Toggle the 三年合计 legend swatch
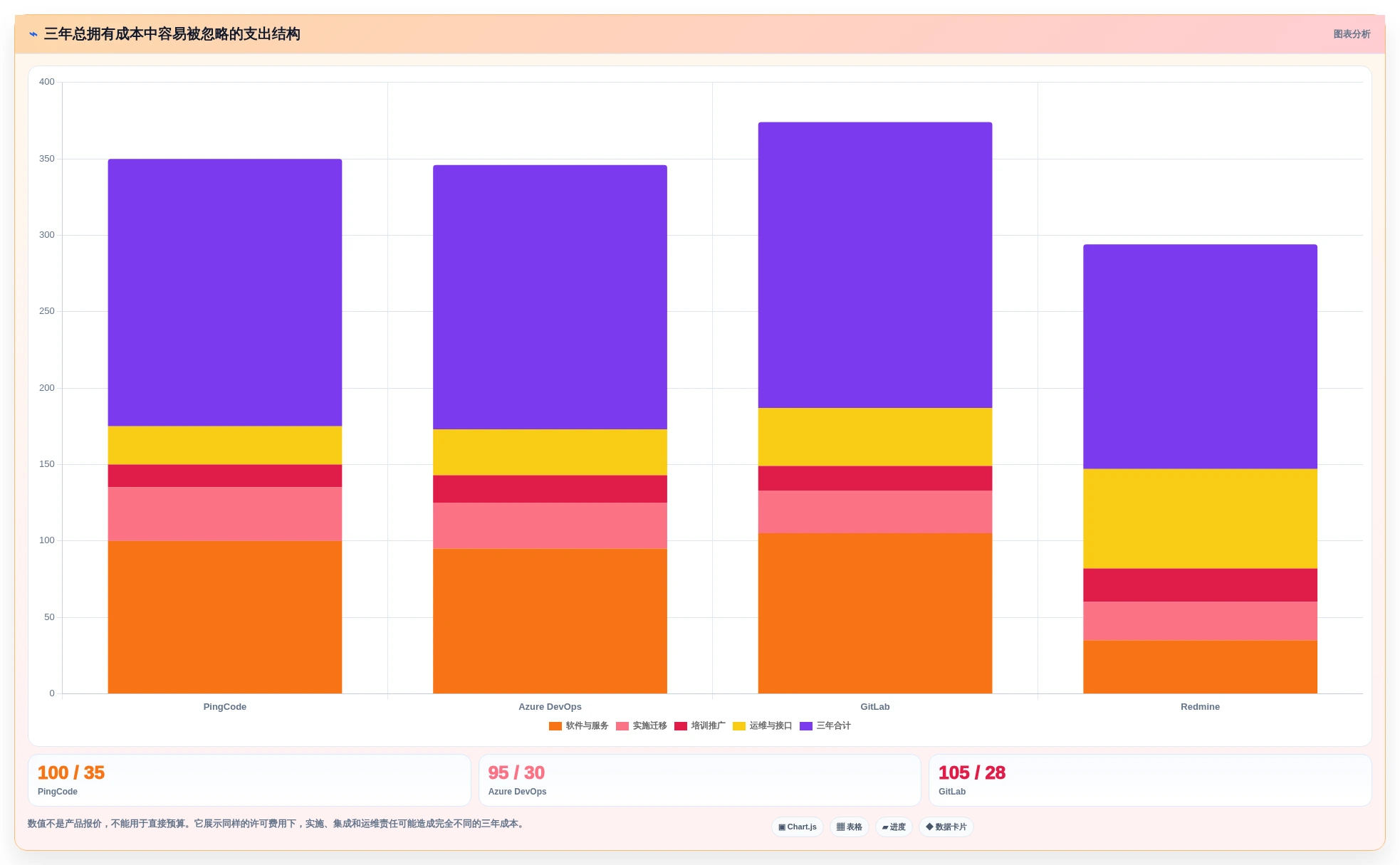 coord(806,726)
